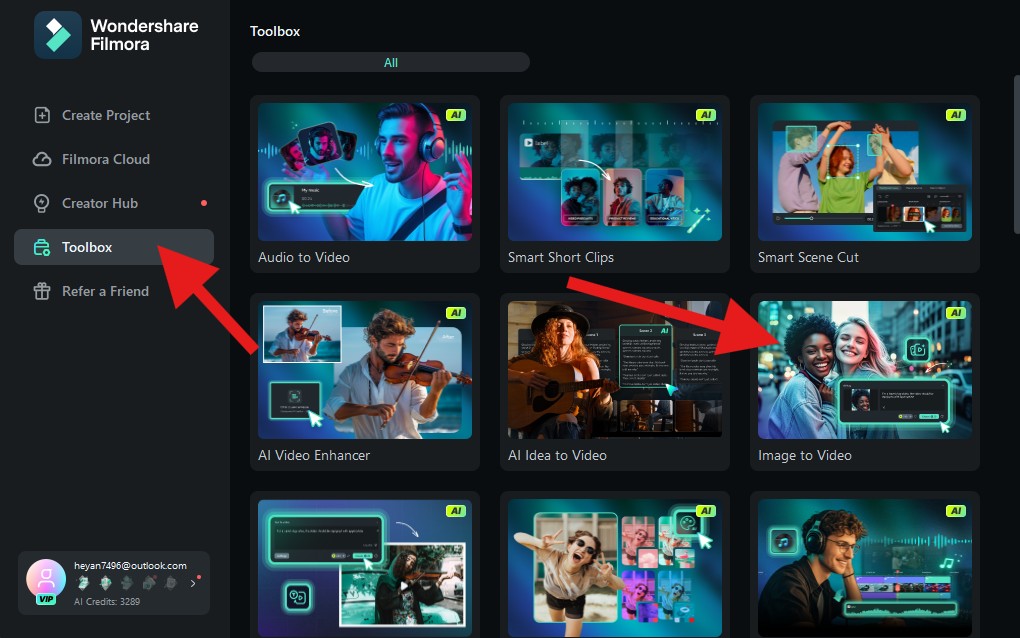
Task: Open the bottom-row text prompt to video thumbnail
Action: tap(365, 568)
